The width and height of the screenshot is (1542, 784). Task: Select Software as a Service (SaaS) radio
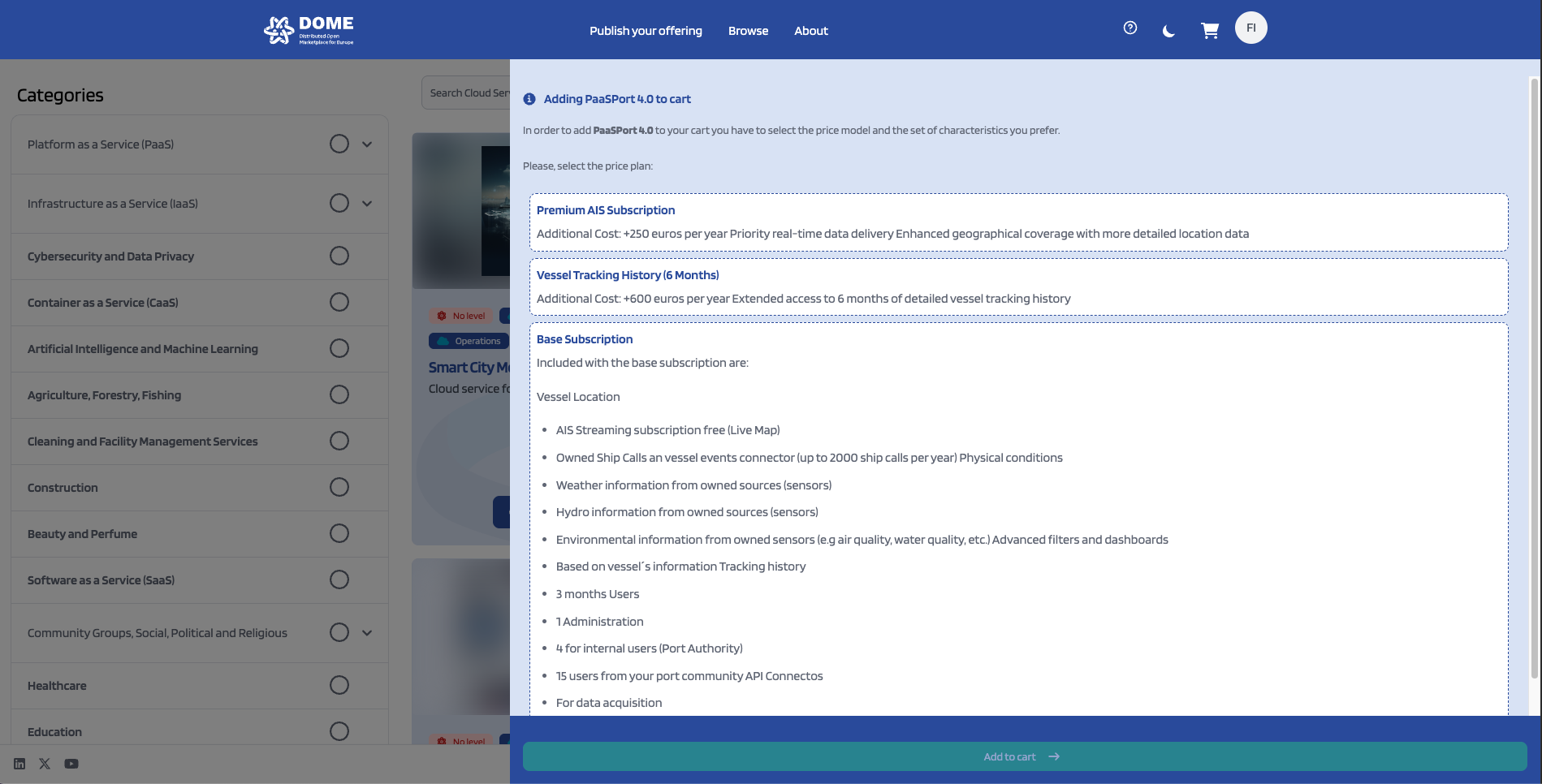339,579
